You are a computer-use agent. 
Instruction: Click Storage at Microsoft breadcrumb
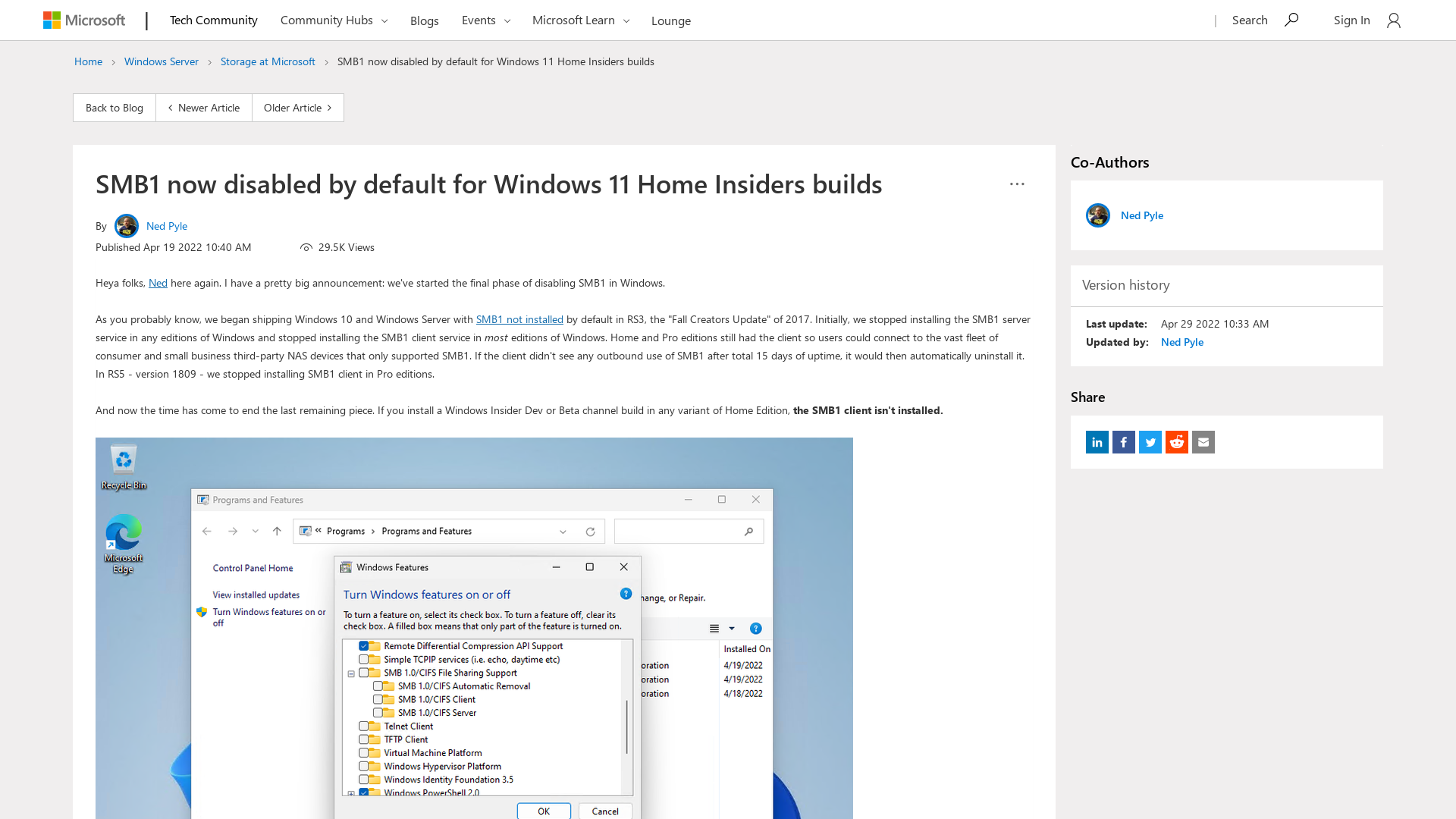(x=268, y=61)
